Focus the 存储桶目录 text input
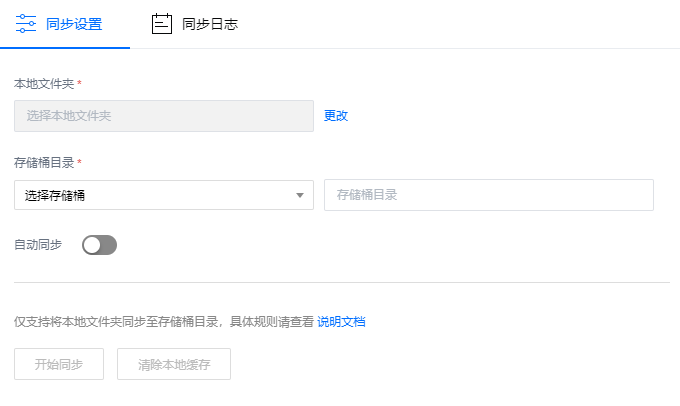 point(488,195)
